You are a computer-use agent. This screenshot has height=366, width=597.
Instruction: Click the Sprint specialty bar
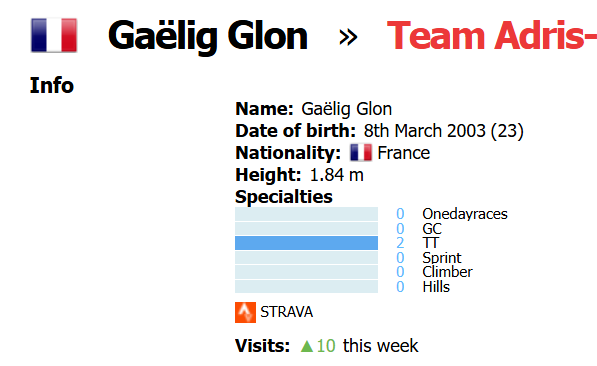pyautogui.click(x=306, y=257)
